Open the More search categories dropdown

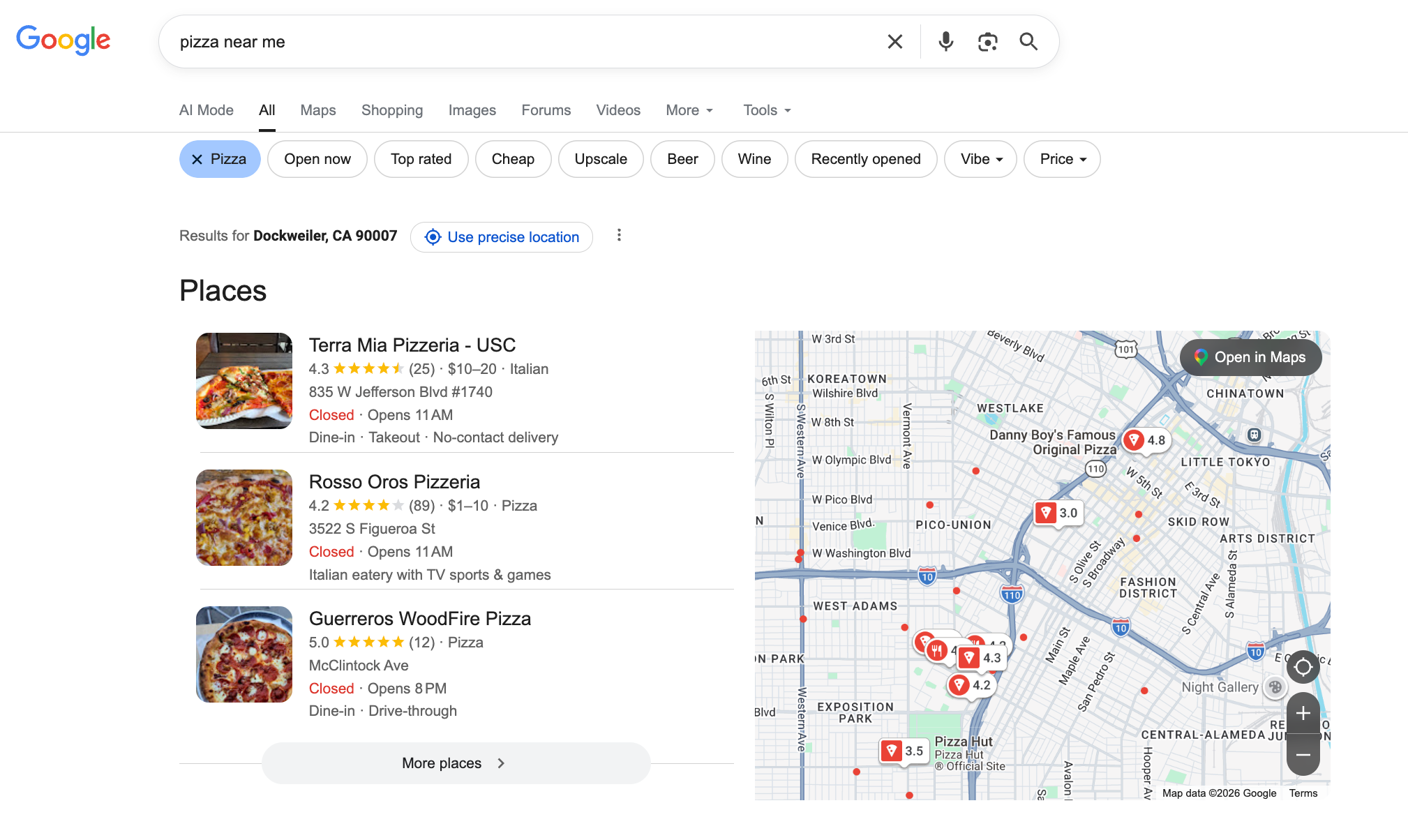click(x=689, y=110)
